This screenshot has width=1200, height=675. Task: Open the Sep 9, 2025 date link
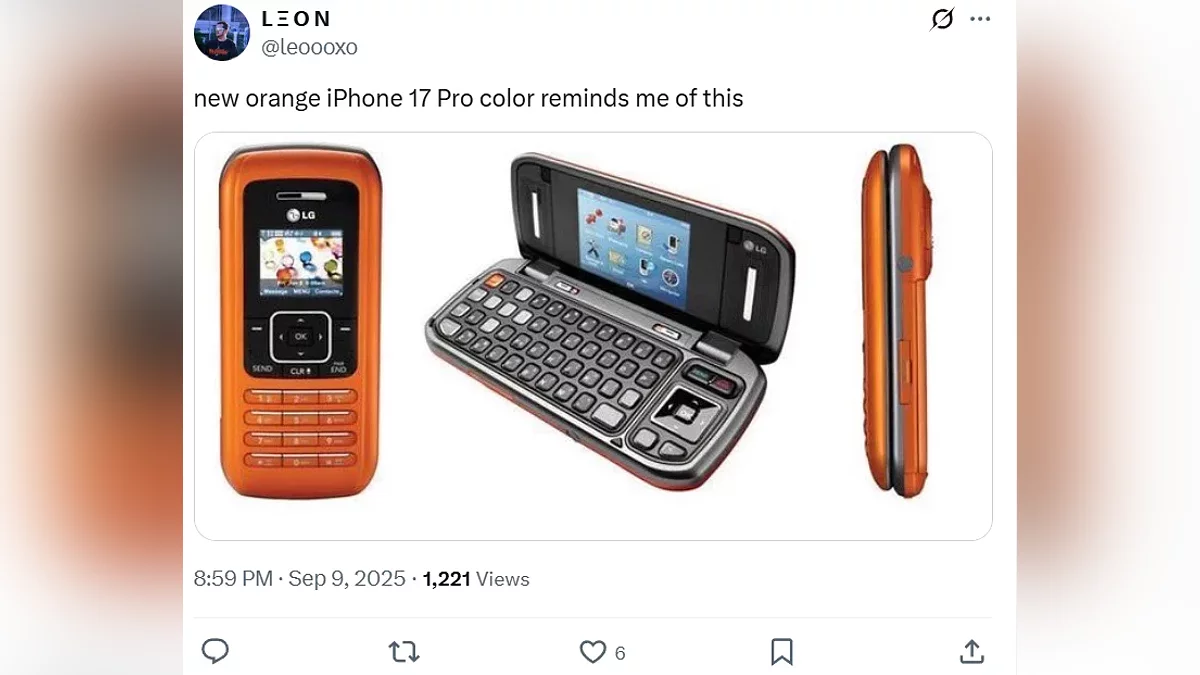click(347, 579)
